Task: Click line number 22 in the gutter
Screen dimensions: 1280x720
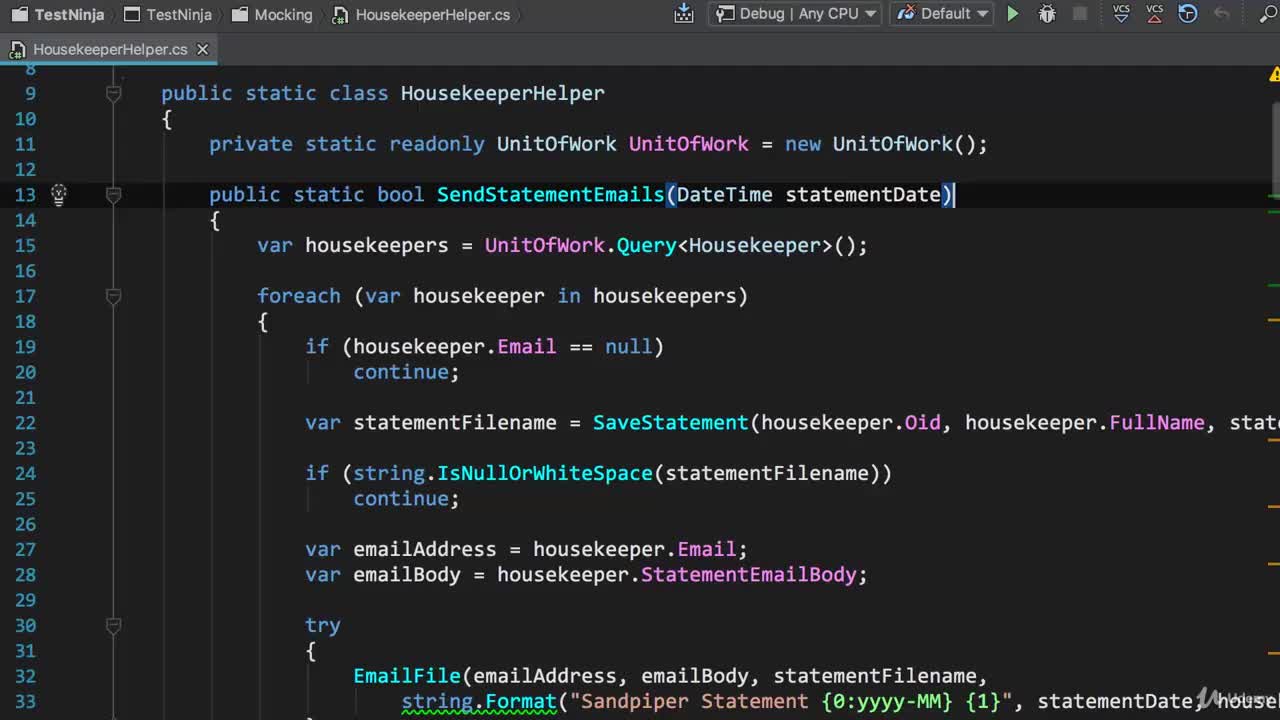Action: [25, 423]
